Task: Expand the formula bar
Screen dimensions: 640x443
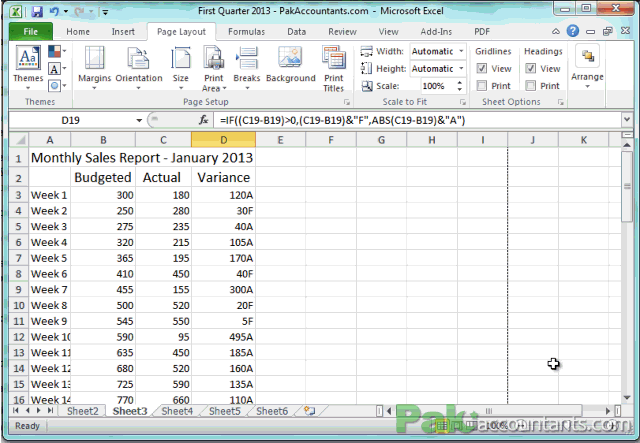Action: click(x=627, y=120)
